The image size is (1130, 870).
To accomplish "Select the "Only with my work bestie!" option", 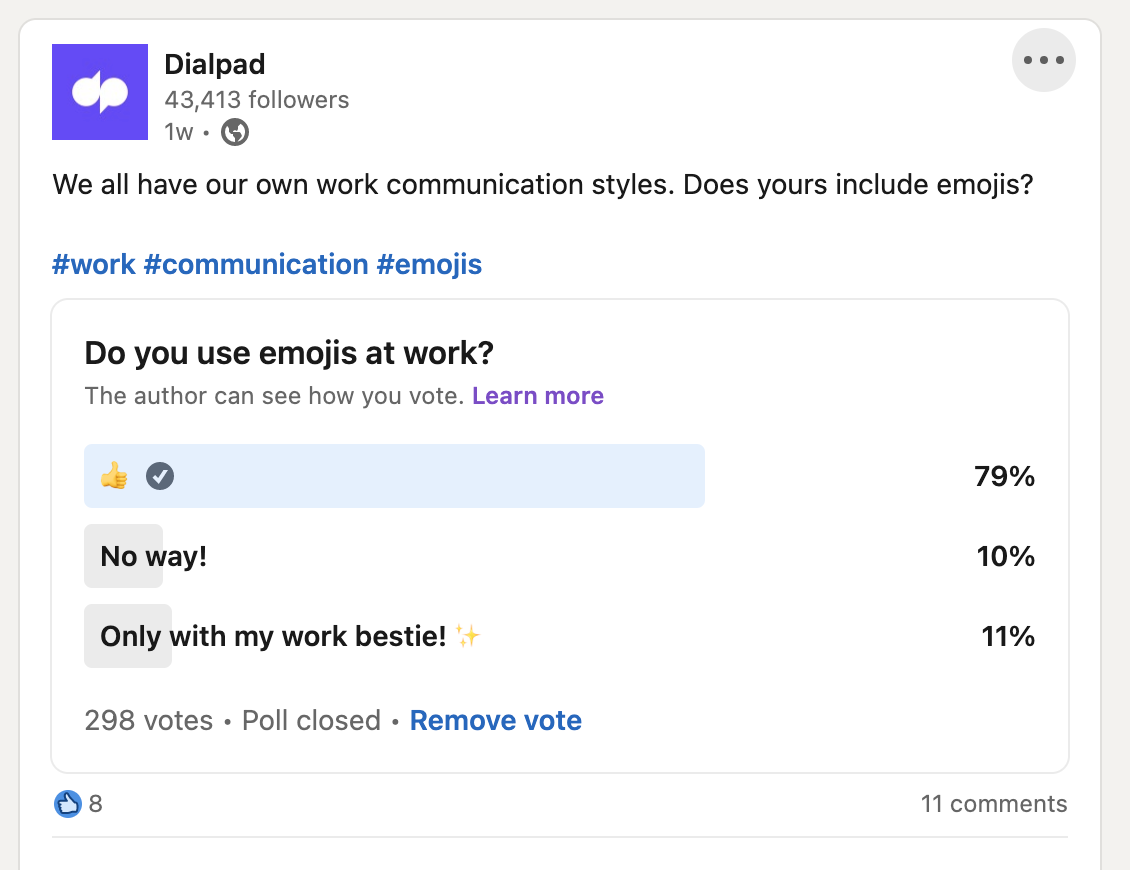I will click(280, 636).
